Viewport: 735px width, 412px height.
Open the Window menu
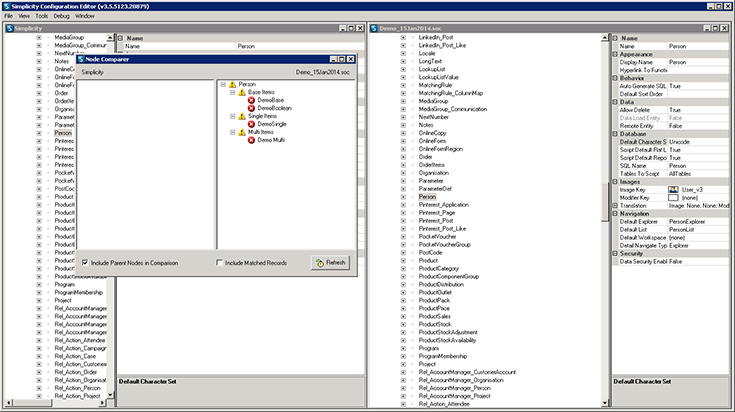tap(85, 16)
